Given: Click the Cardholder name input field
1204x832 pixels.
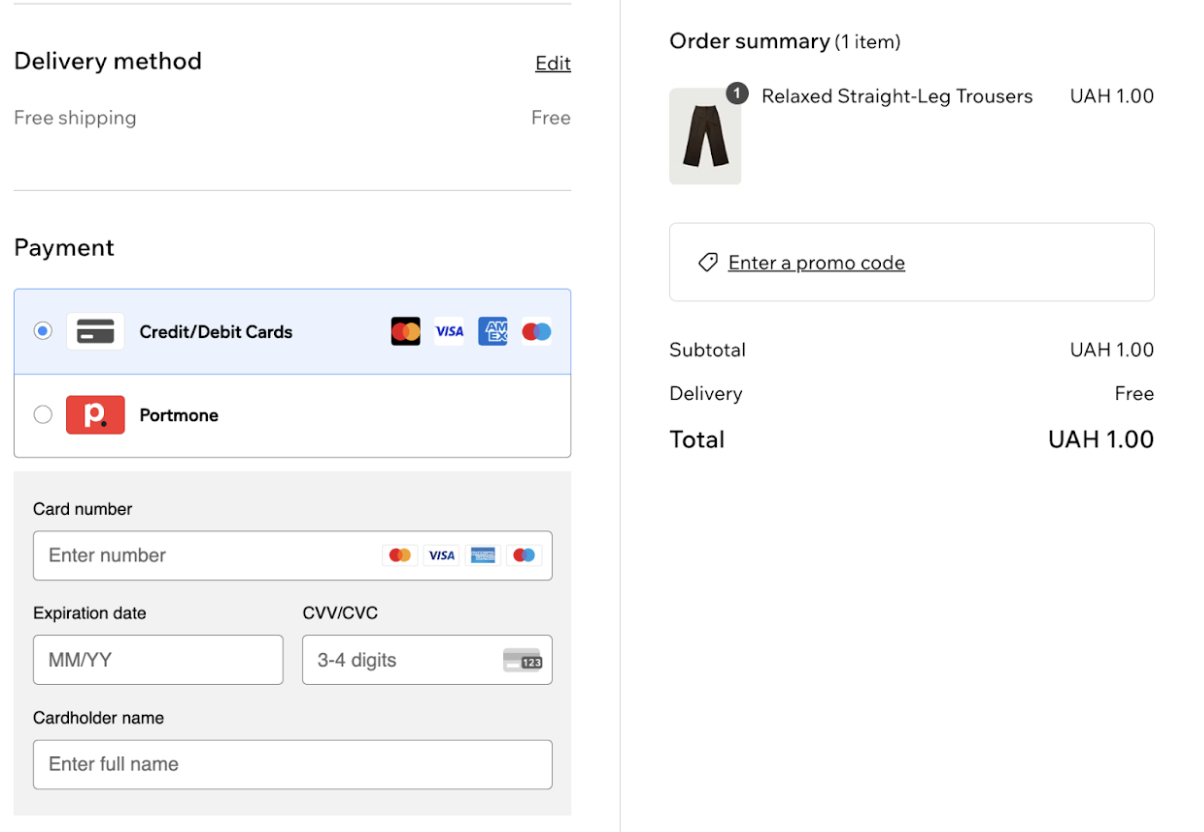Looking at the screenshot, I should pyautogui.click(x=200, y=764).
